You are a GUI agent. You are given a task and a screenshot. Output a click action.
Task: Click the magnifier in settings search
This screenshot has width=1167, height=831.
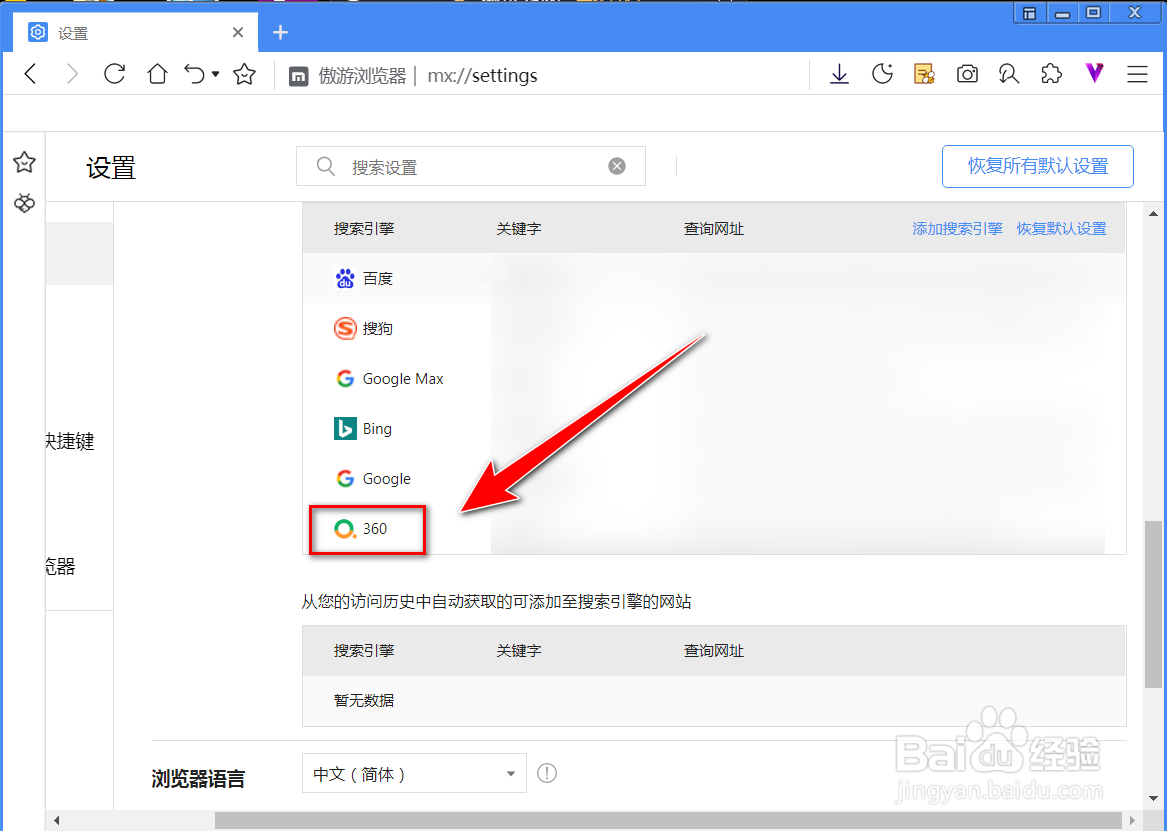coord(325,166)
